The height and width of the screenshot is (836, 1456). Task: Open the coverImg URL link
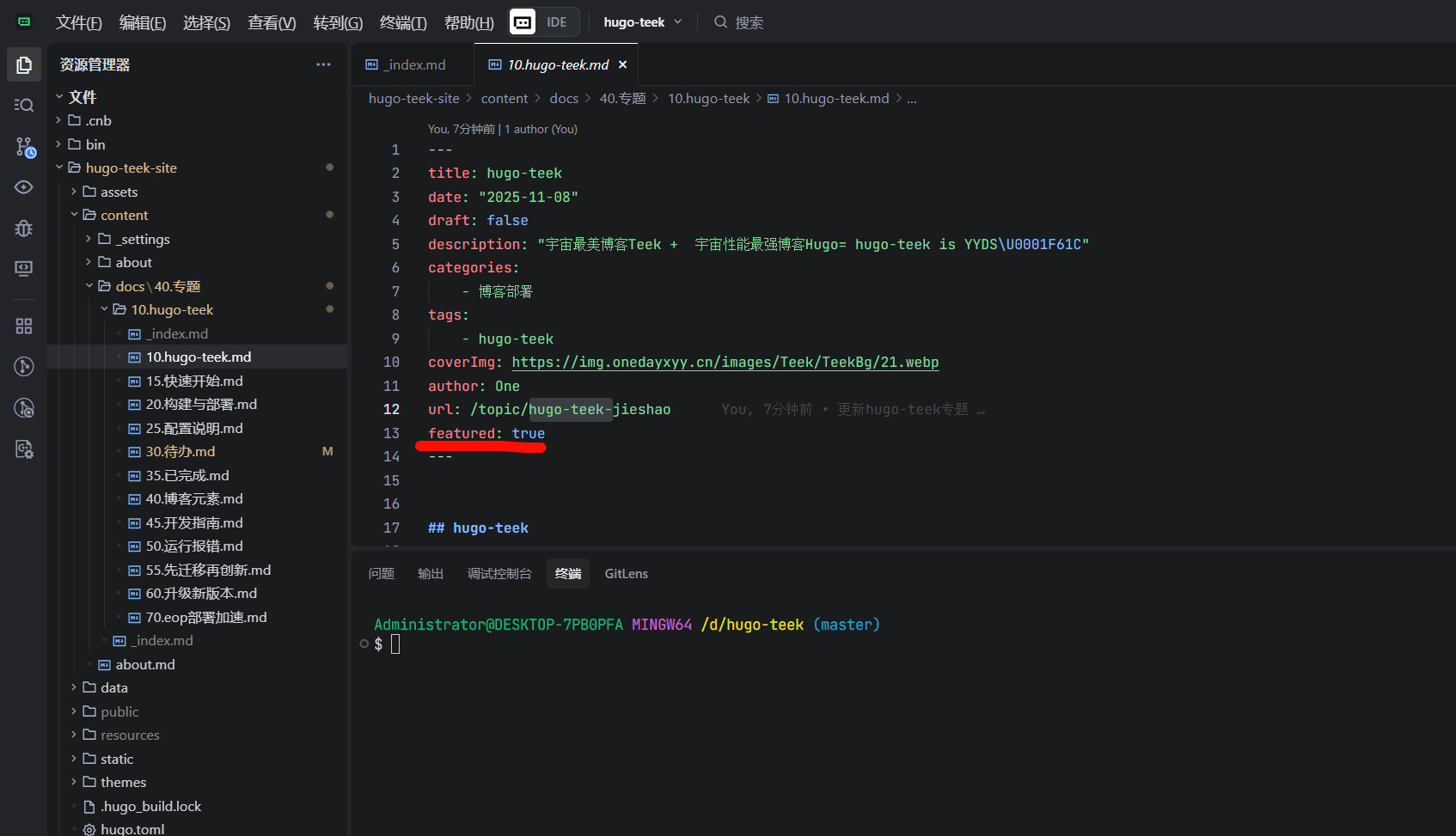pos(725,363)
